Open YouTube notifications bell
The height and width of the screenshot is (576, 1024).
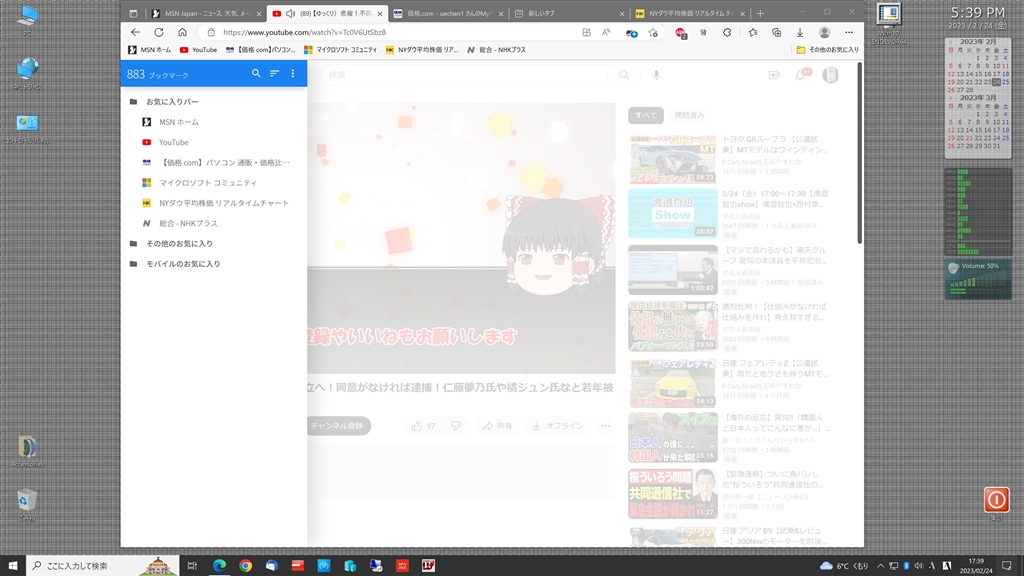801,75
